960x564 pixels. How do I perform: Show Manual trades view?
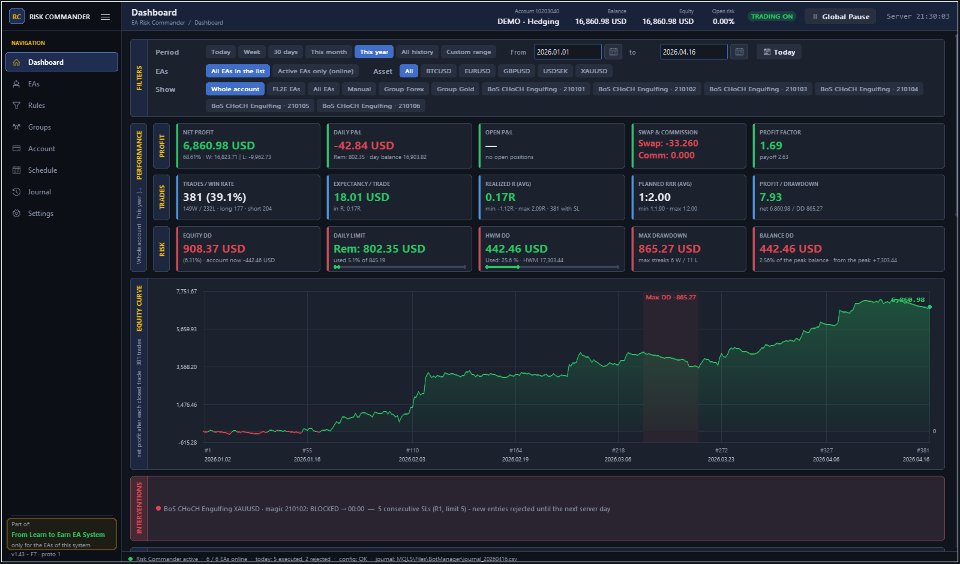pos(359,89)
